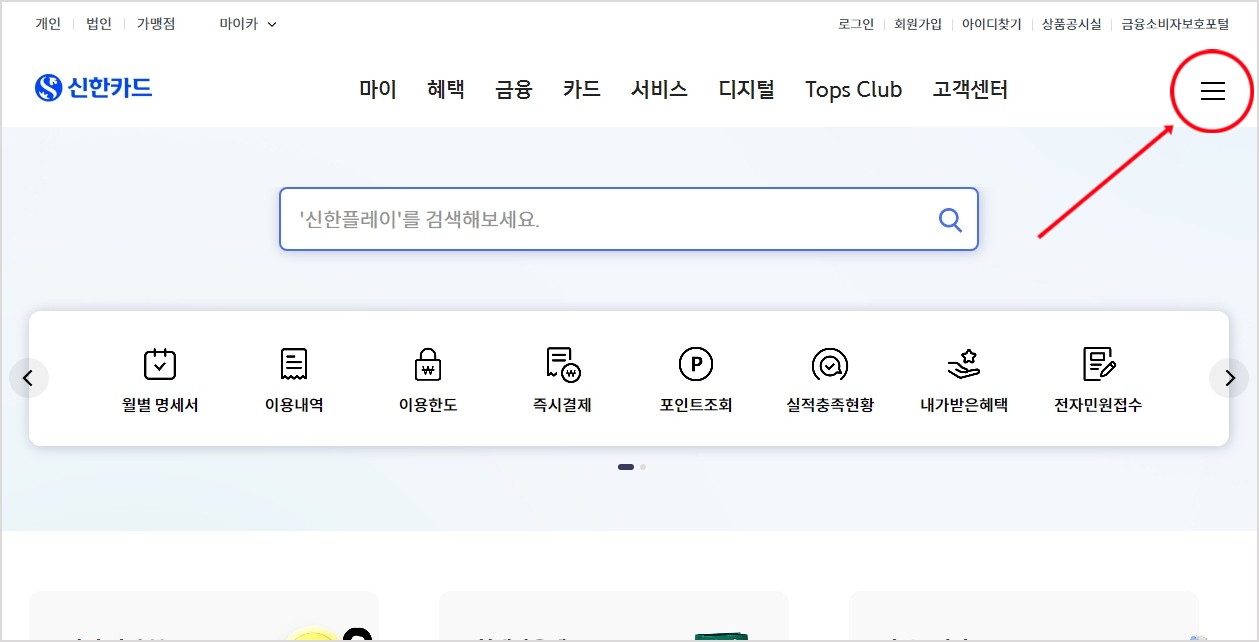This screenshot has width=1259, height=642.
Task: Open the 디지털 menu
Action: coord(747,90)
